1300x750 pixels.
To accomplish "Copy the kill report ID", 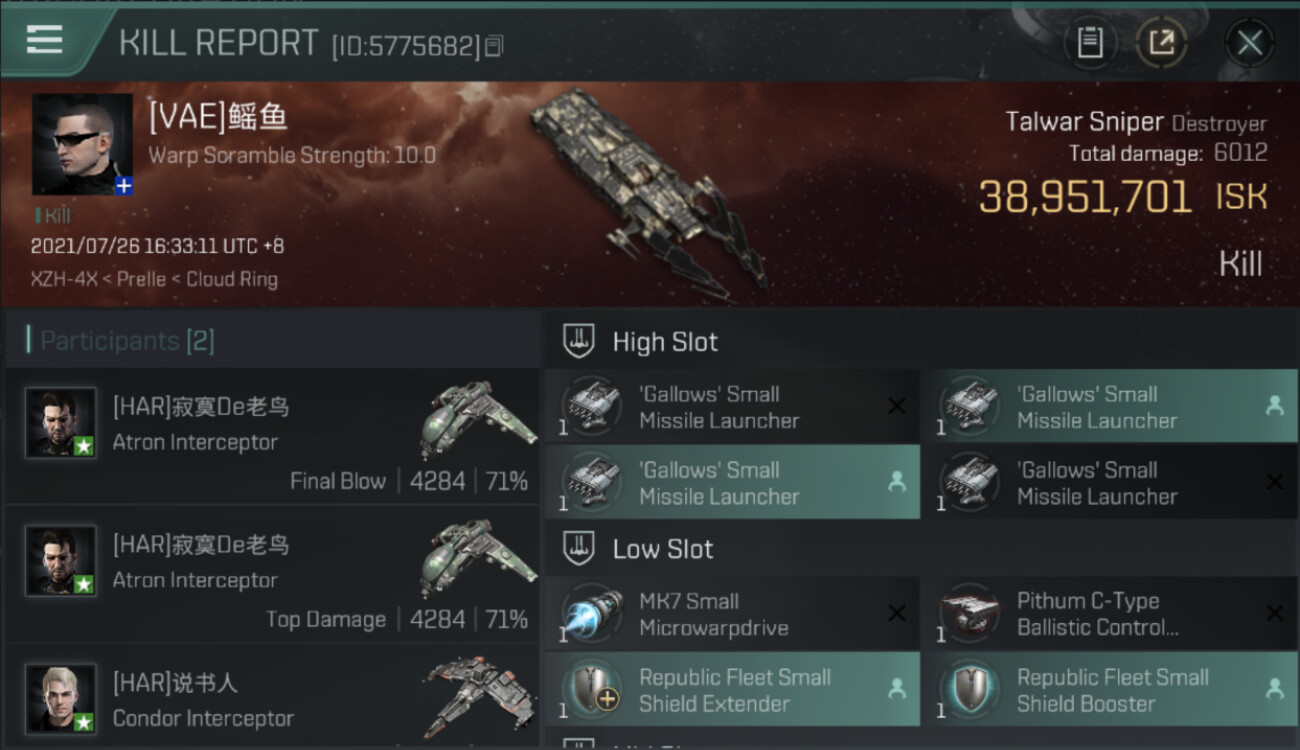I will pyautogui.click(x=494, y=46).
